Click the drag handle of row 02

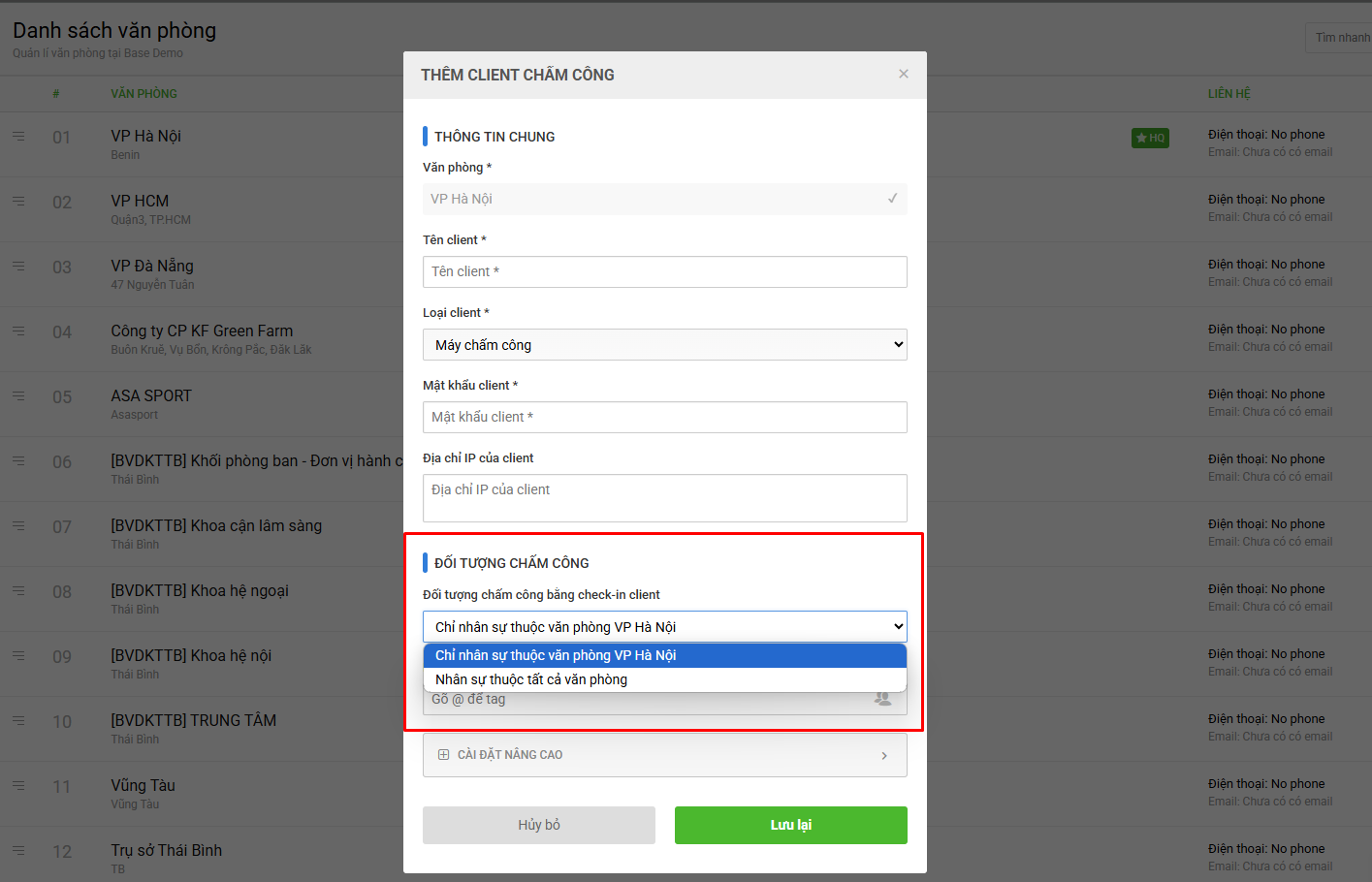coord(18,202)
